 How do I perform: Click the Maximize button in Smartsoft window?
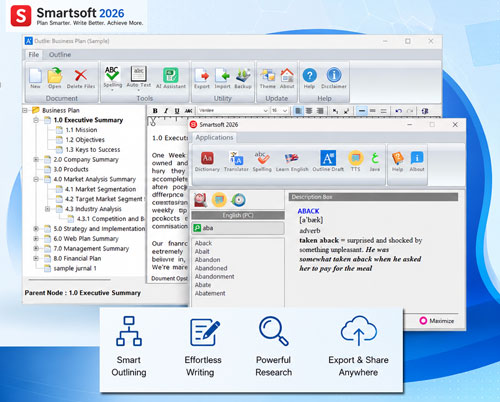[437, 321]
